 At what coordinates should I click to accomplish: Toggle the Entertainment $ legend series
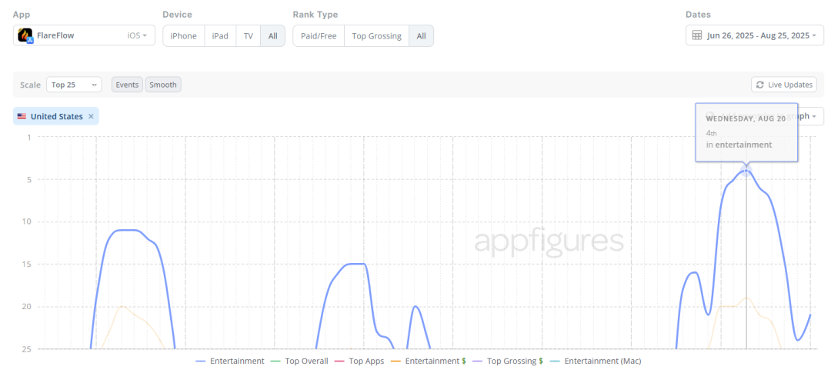(x=428, y=361)
